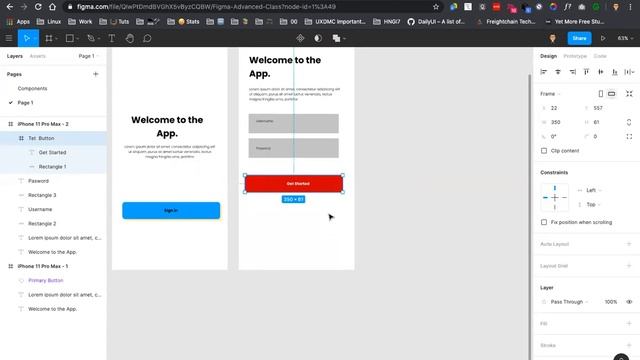640x360 pixels.
Task: Select Page 1 in the pages list
Action: point(25,102)
